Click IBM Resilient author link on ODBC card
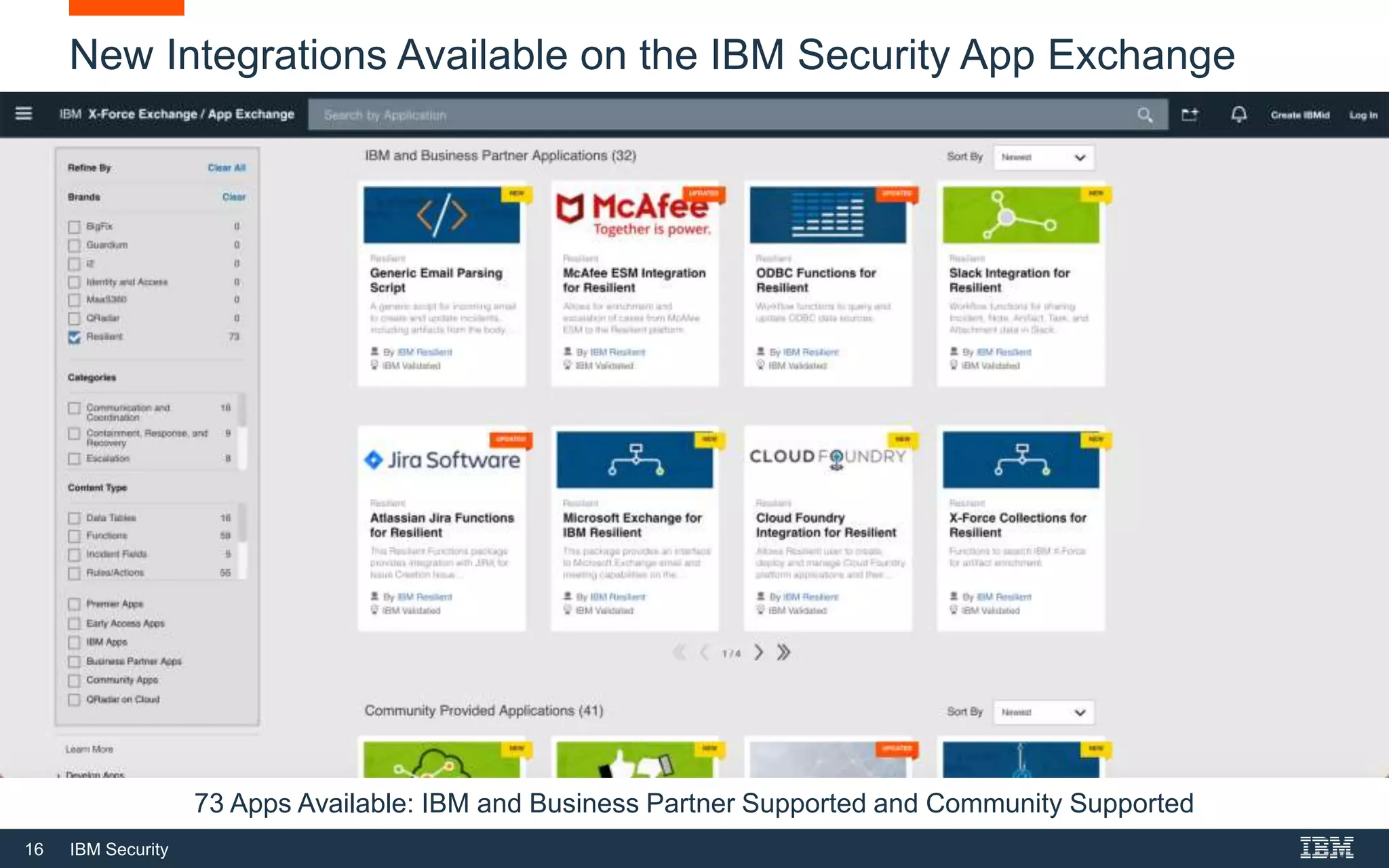Viewport: 1389px width, 868px height. (810, 352)
